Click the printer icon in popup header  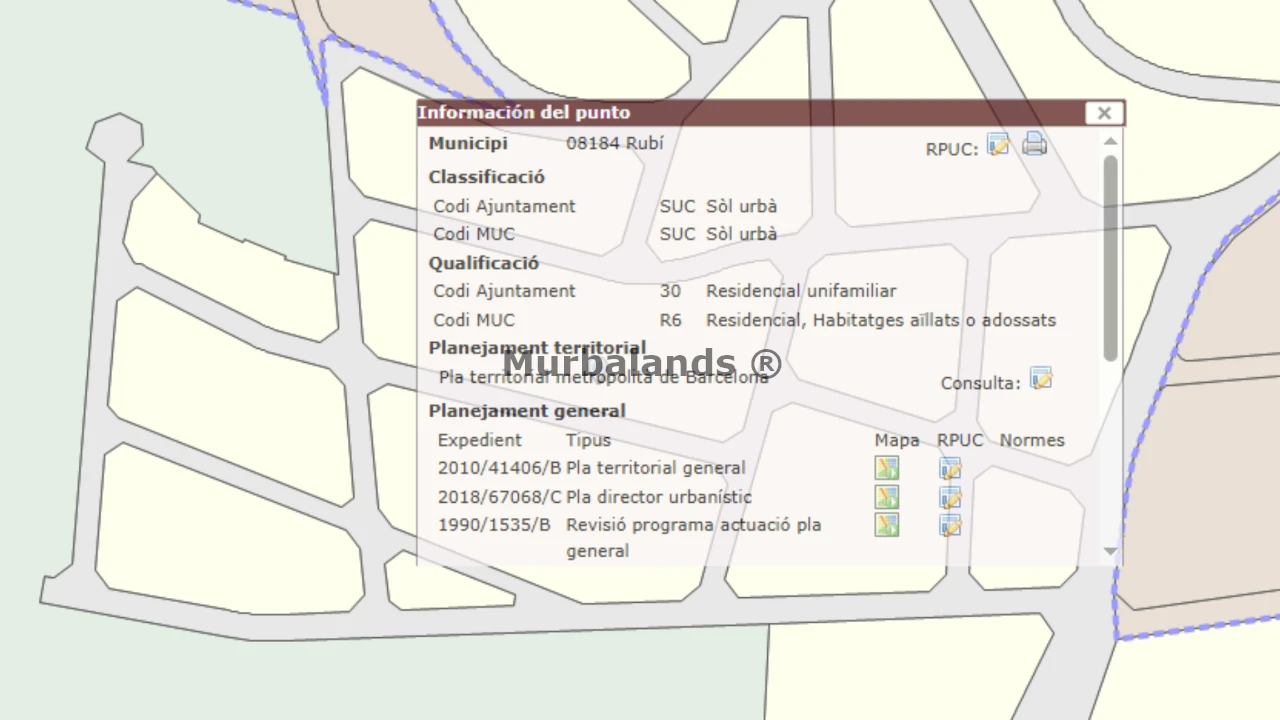pos(1034,145)
